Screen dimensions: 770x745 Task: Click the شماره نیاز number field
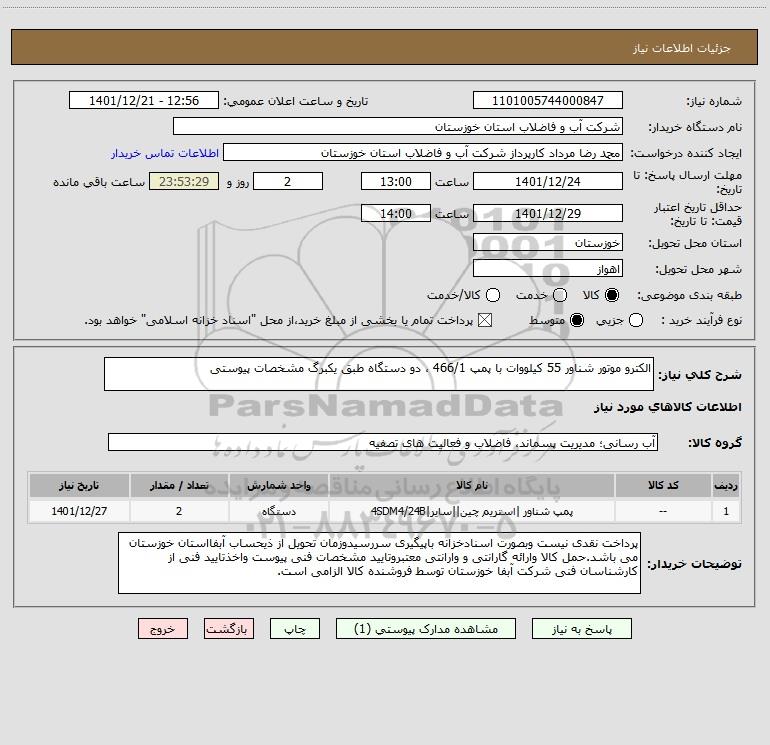pos(548,100)
